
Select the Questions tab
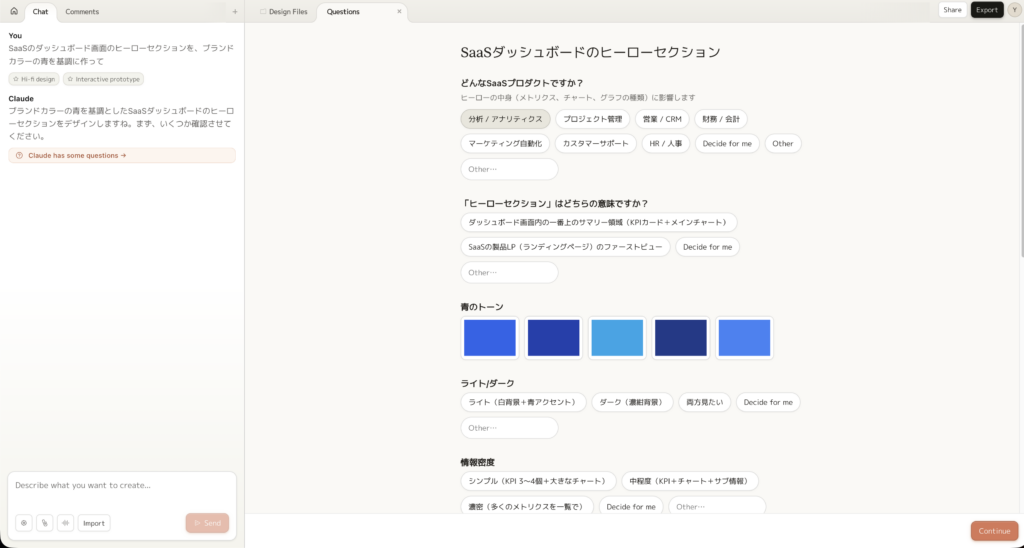pos(362,12)
